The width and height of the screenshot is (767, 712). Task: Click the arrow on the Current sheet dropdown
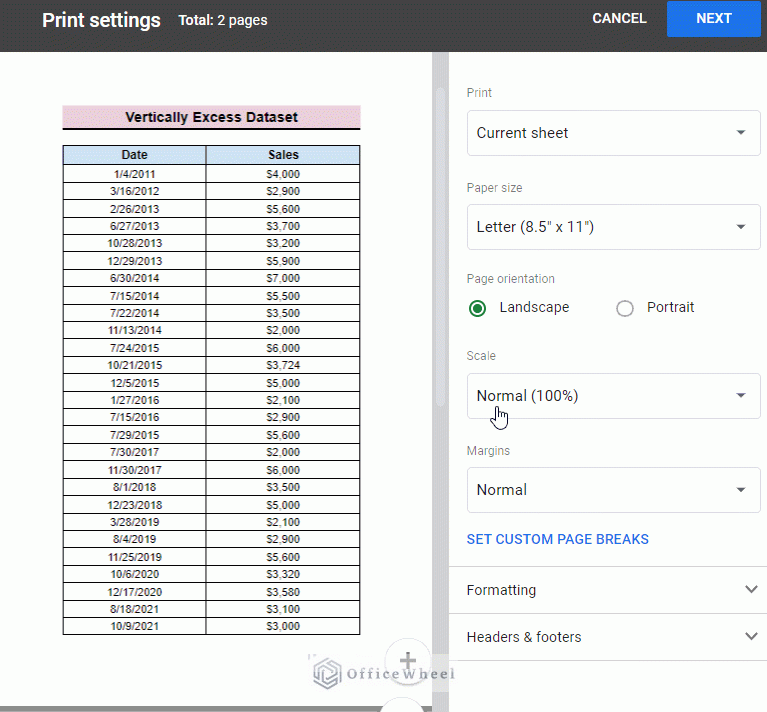pos(740,133)
